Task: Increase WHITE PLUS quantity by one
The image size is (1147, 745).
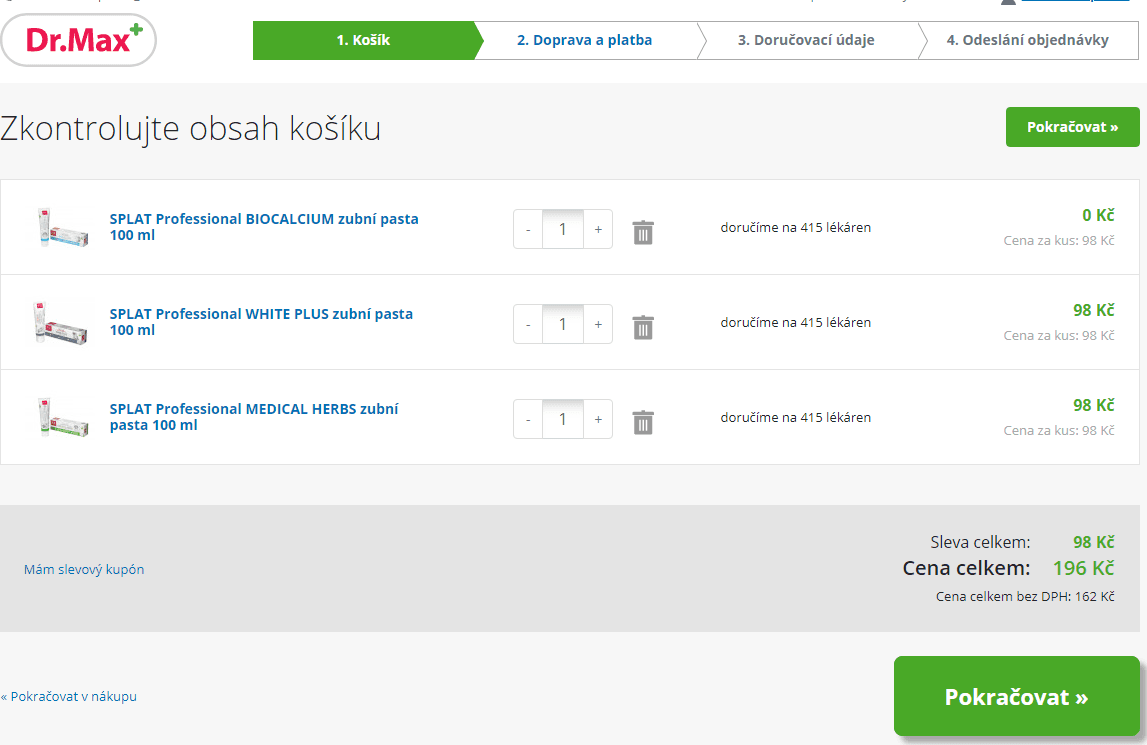Action: 598,324
